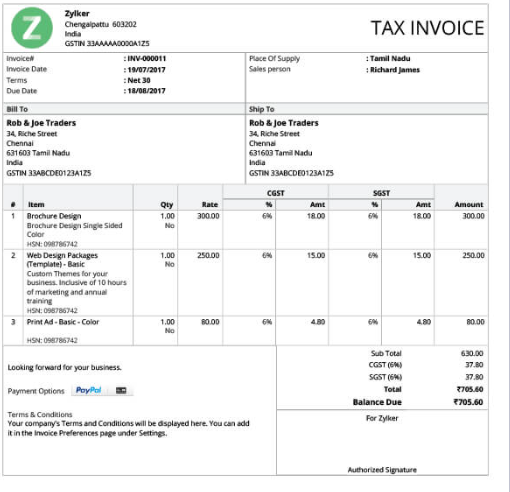The height and width of the screenshot is (492, 510).
Task: Click the green Zylker Z logo
Action: coord(32,28)
